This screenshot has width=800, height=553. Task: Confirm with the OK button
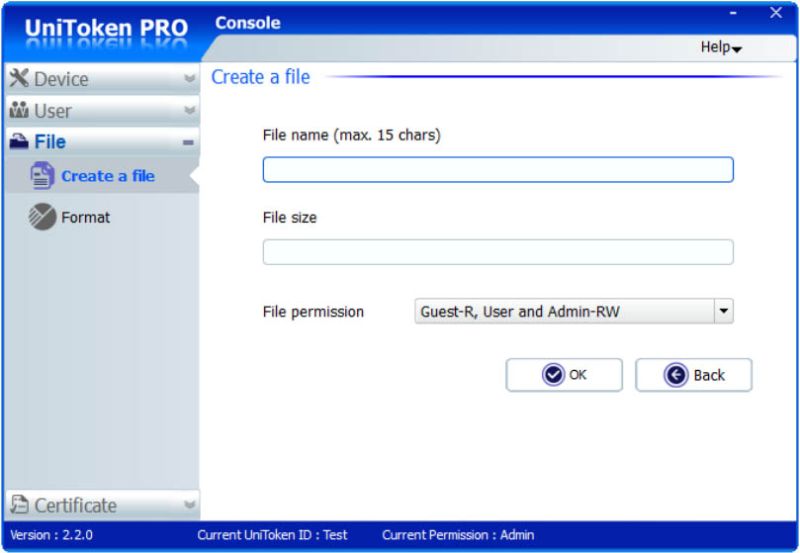564,375
